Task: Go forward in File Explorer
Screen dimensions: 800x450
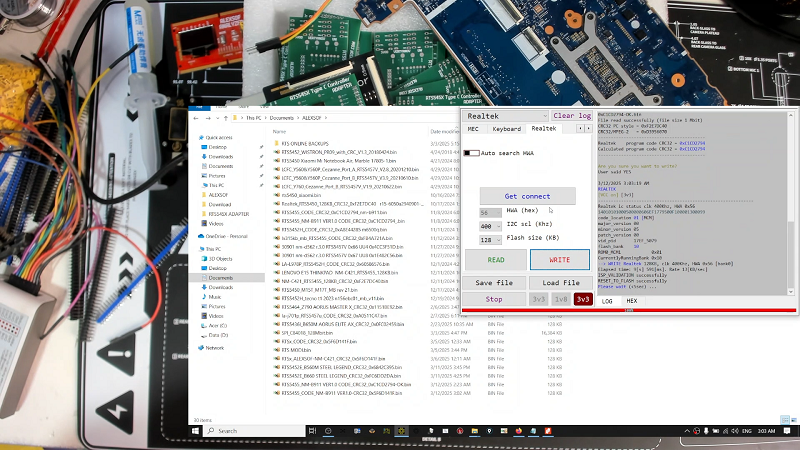Action: (x=208, y=118)
